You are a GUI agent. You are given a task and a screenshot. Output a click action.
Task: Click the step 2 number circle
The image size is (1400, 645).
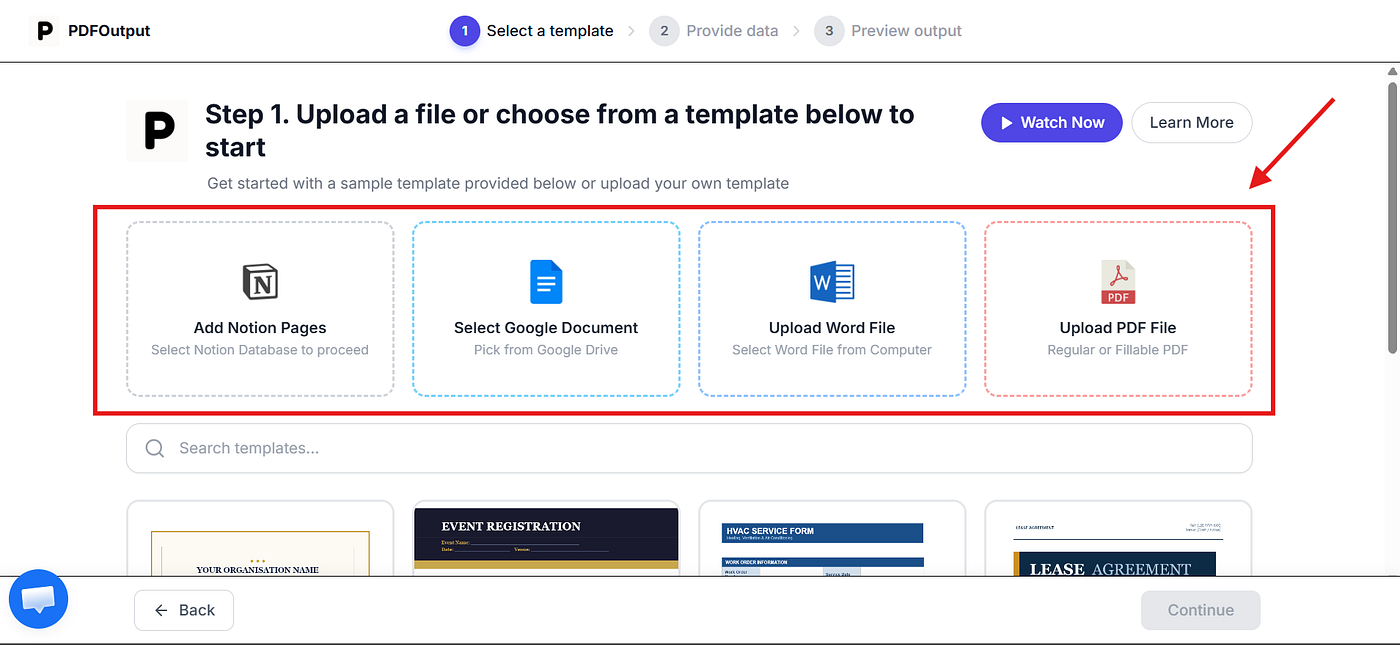(x=664, y=31)
